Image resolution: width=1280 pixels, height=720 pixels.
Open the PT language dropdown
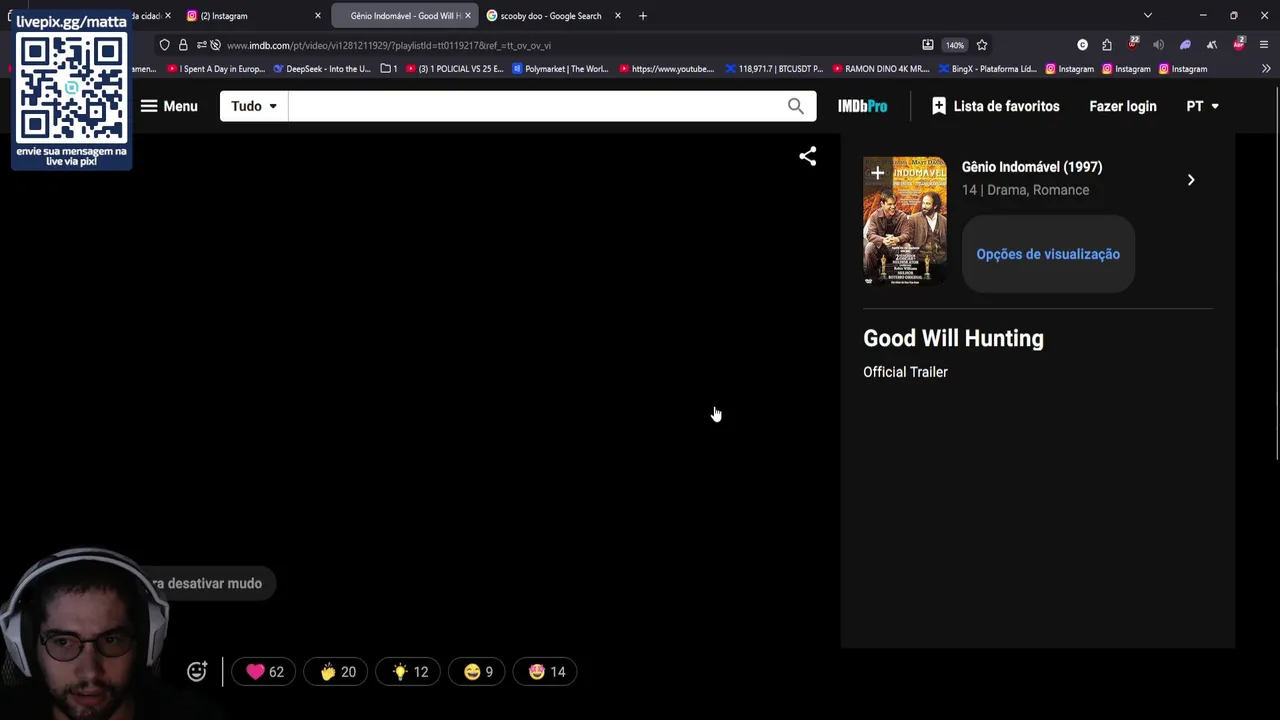[1202, 106]
